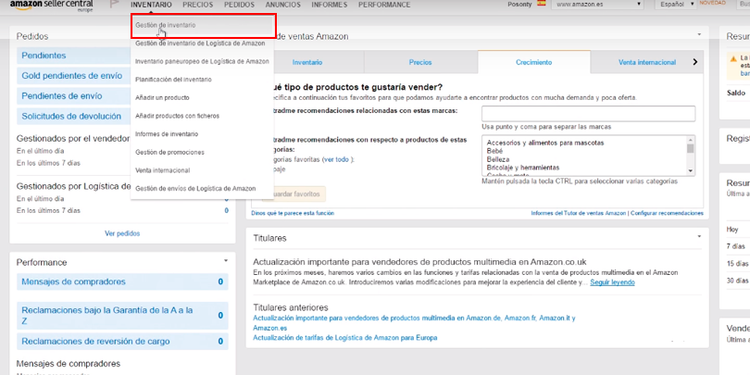Select Venta internacional in the Inventario menu
750x375 pixels.
click(x=162, y=170)
